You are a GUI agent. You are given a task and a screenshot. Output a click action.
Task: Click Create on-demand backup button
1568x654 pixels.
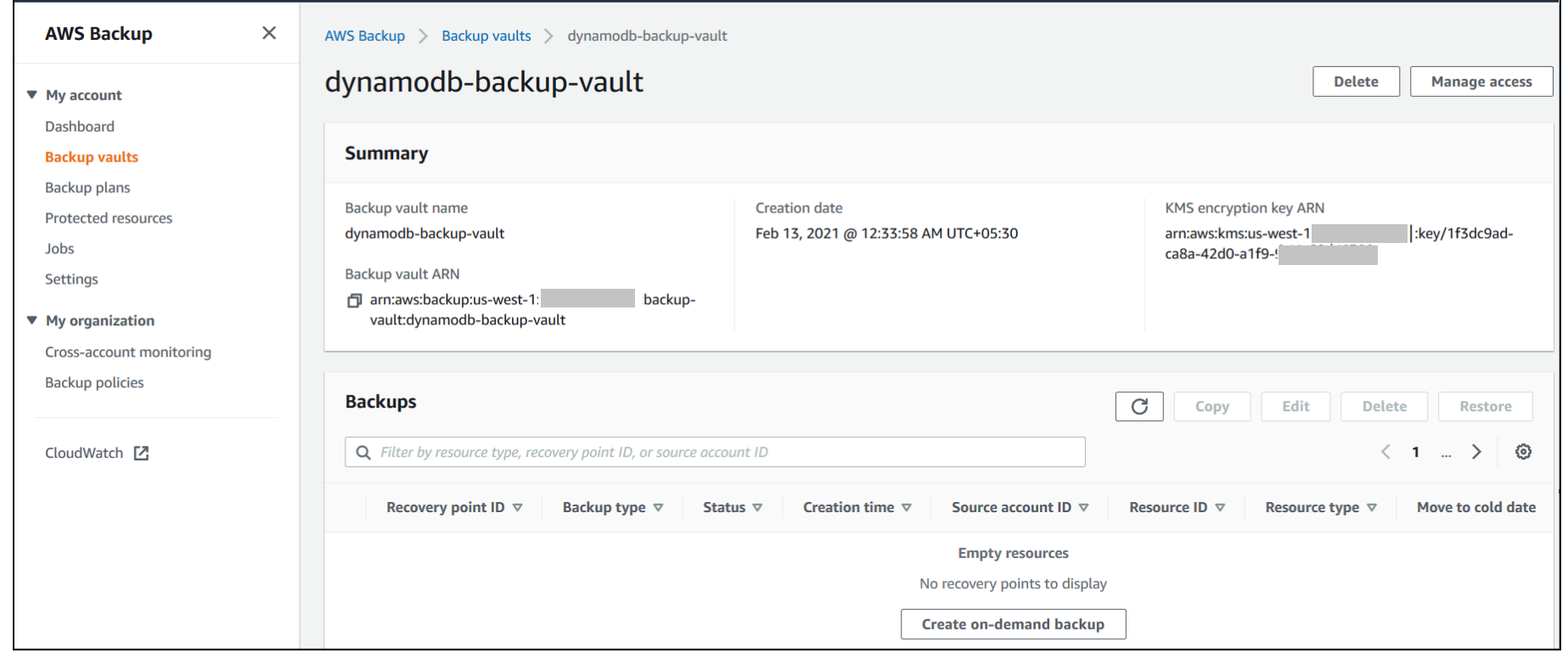[x=1013, y=623]
